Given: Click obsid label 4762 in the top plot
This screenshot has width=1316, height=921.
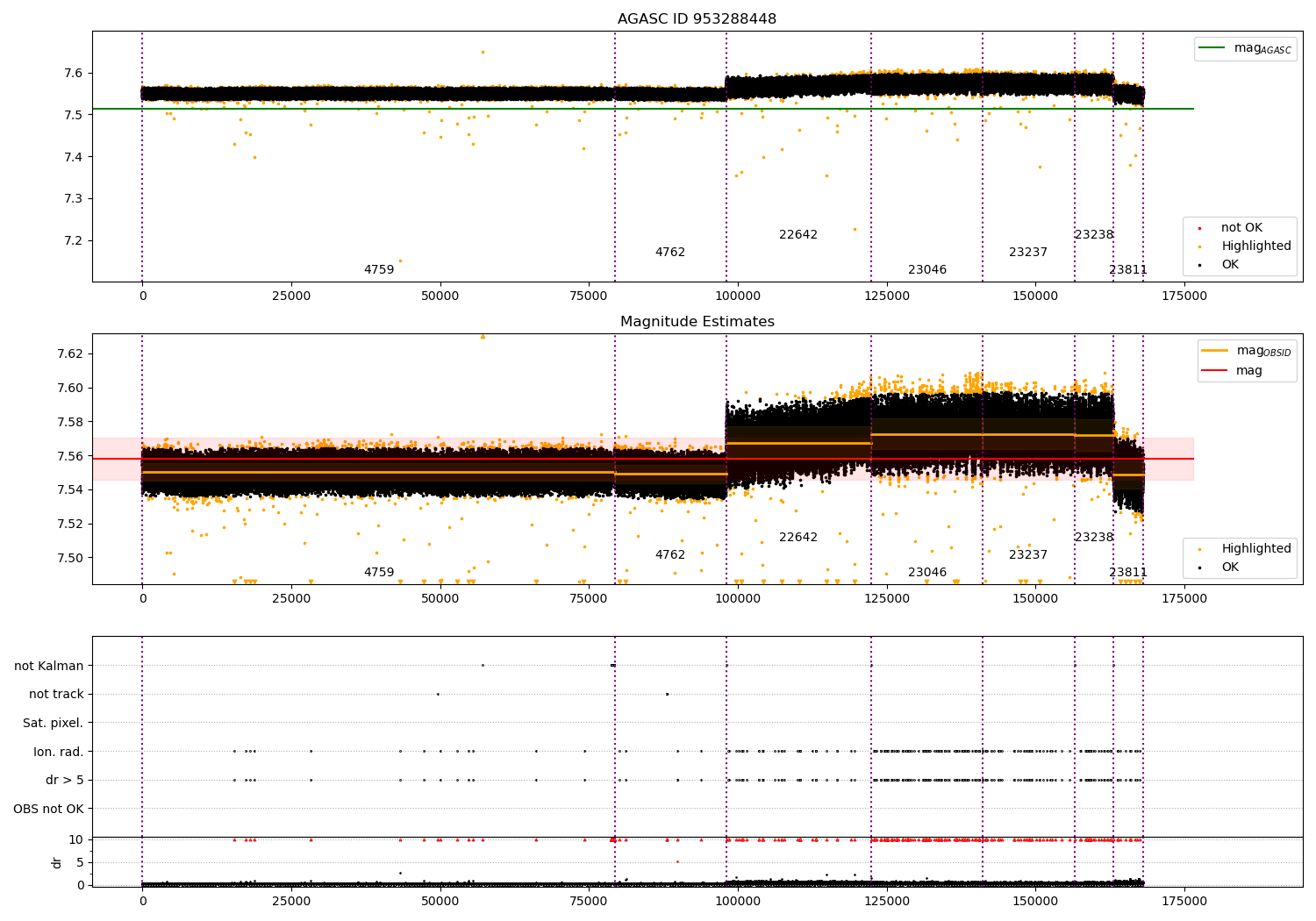Looking at the screenshot, I should [670, 253].
